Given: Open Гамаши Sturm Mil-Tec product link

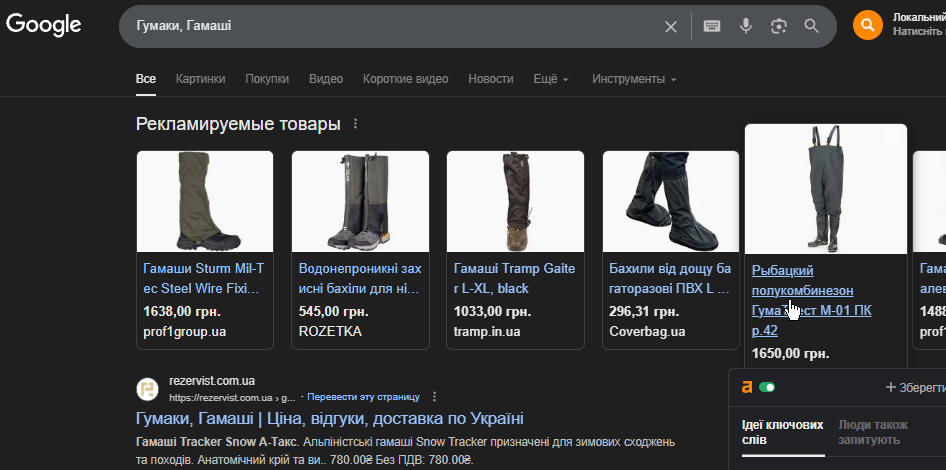Looking at the screenshot, I should click(x=204, y=279).
